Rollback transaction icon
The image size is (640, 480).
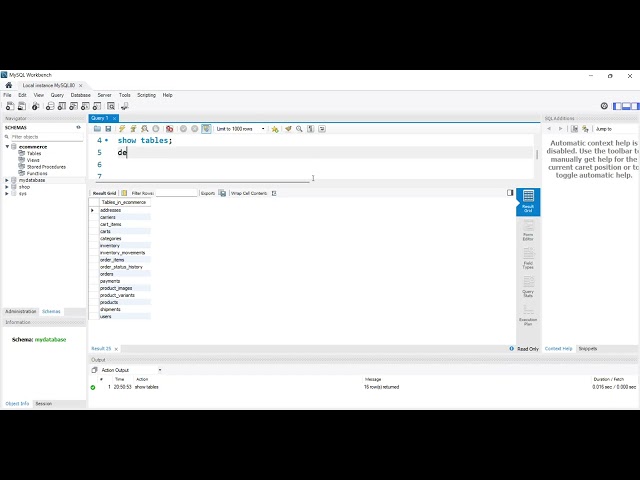point(195,129)
